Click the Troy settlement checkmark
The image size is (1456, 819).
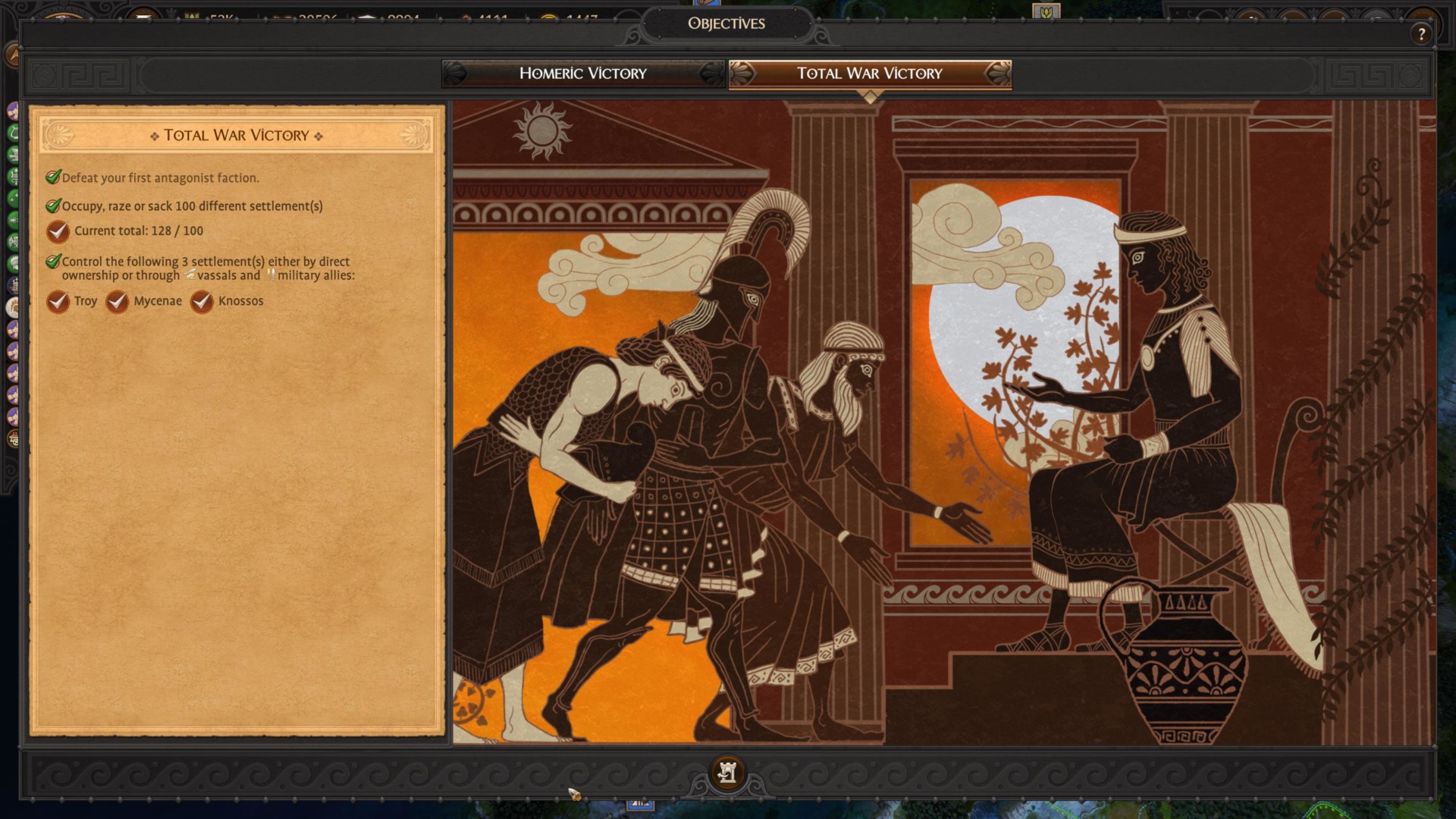58,301
